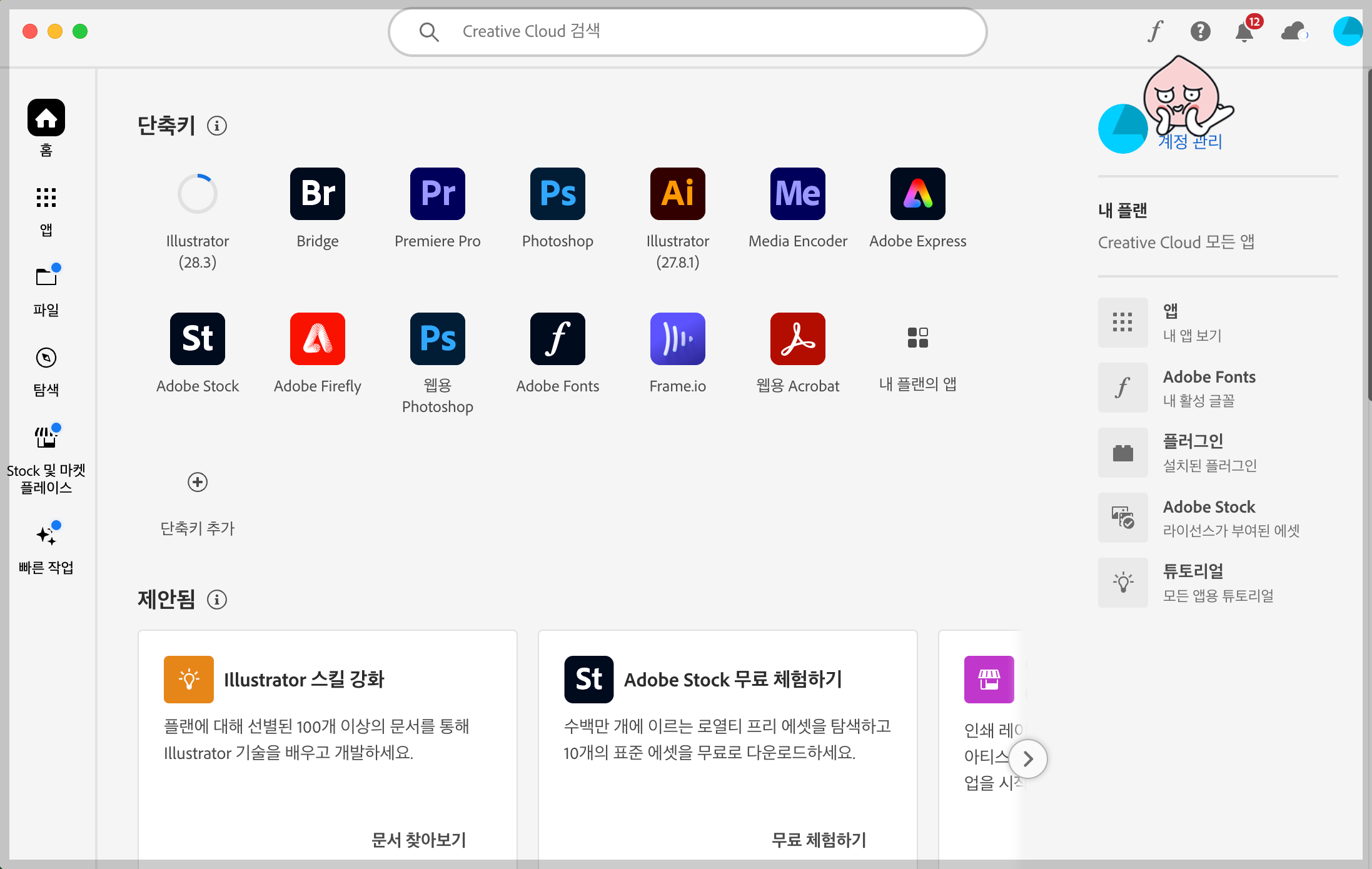The height and width of the screenshot is (869, 1372).
Task: Open Adobe Firefly icon
Action: pos(317,339)
